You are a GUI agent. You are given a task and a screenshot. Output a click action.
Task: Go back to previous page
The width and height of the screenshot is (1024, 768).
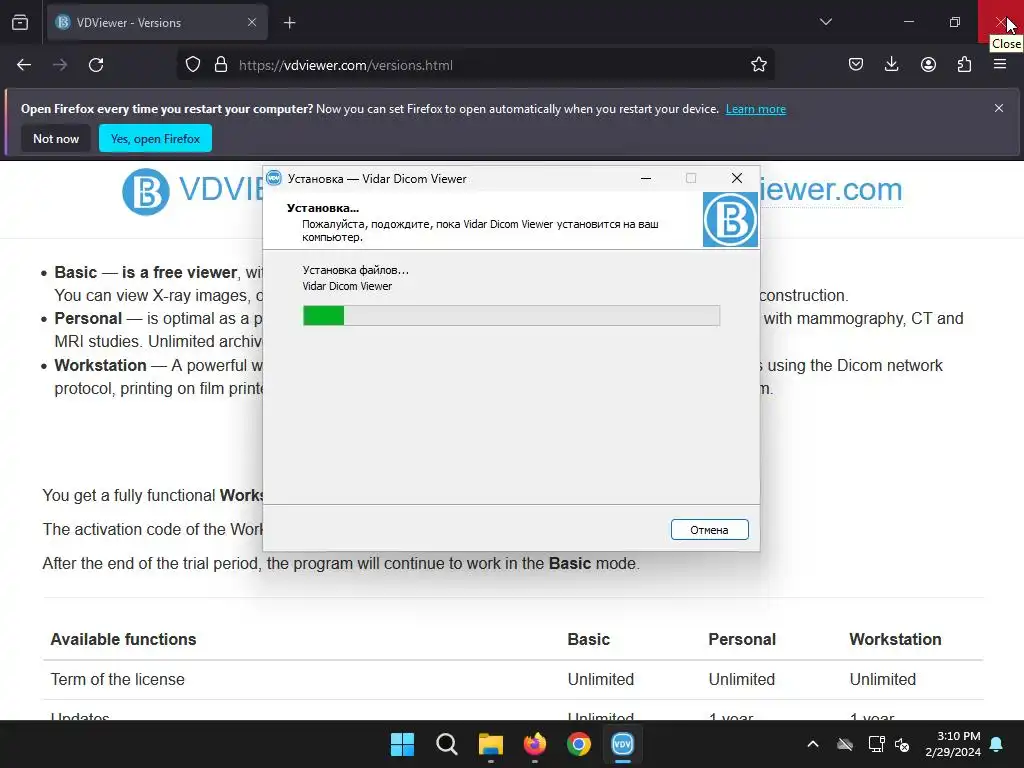[x=24, y=65]
